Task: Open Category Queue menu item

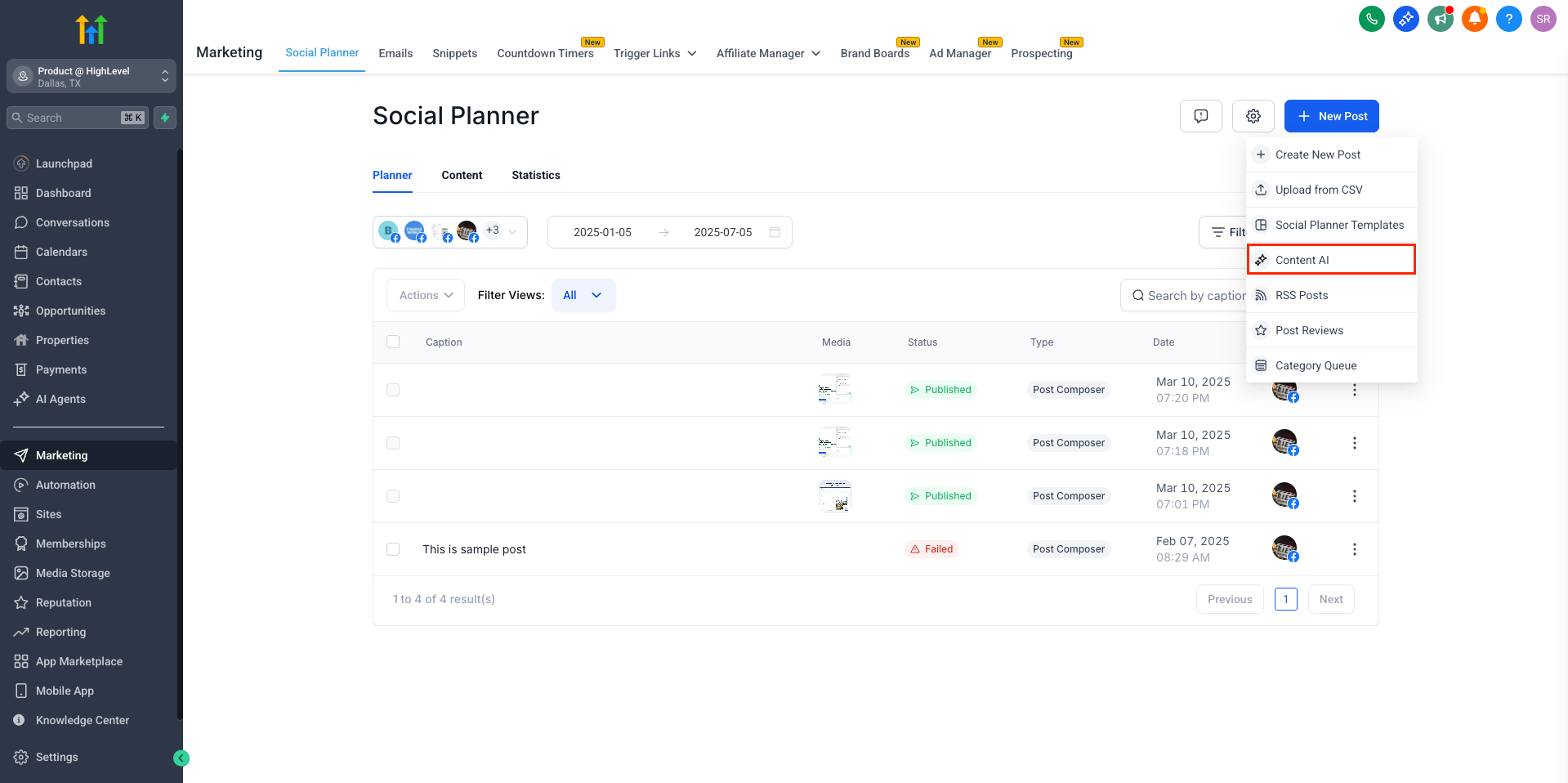Action: [1332, 365]
